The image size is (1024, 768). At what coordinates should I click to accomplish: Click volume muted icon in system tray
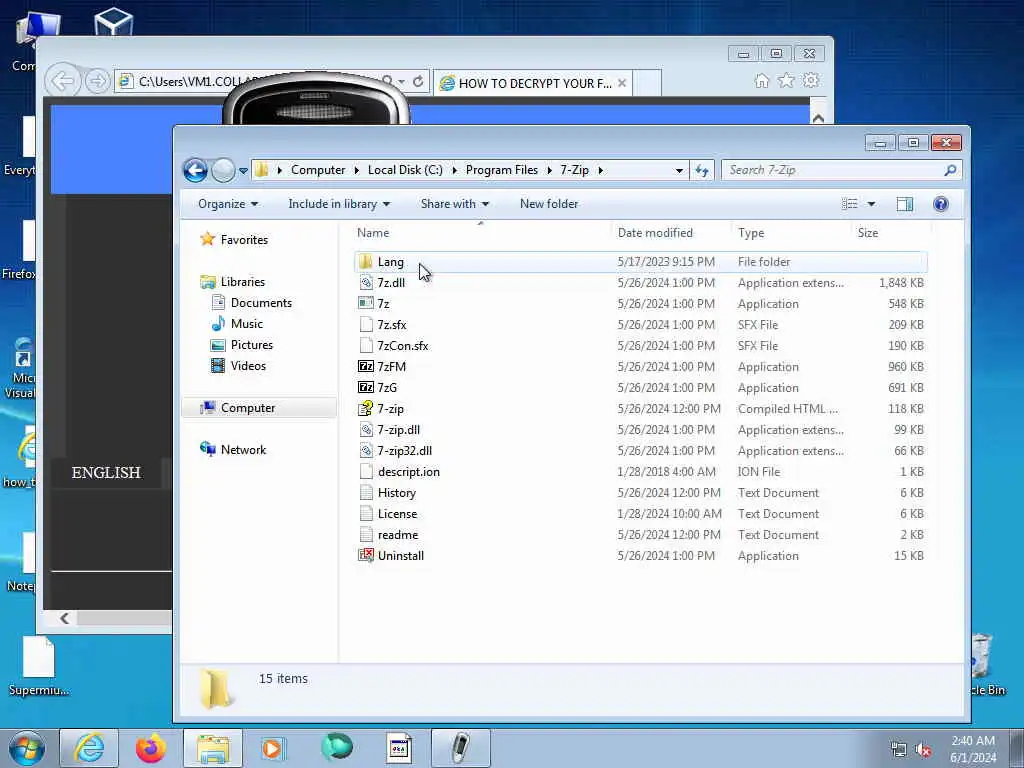(923, 750)
